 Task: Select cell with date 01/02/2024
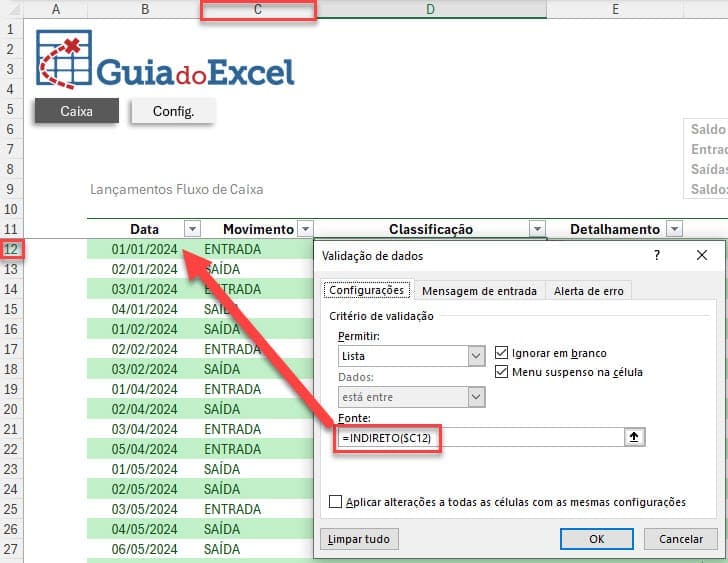(x=144, y=329)
